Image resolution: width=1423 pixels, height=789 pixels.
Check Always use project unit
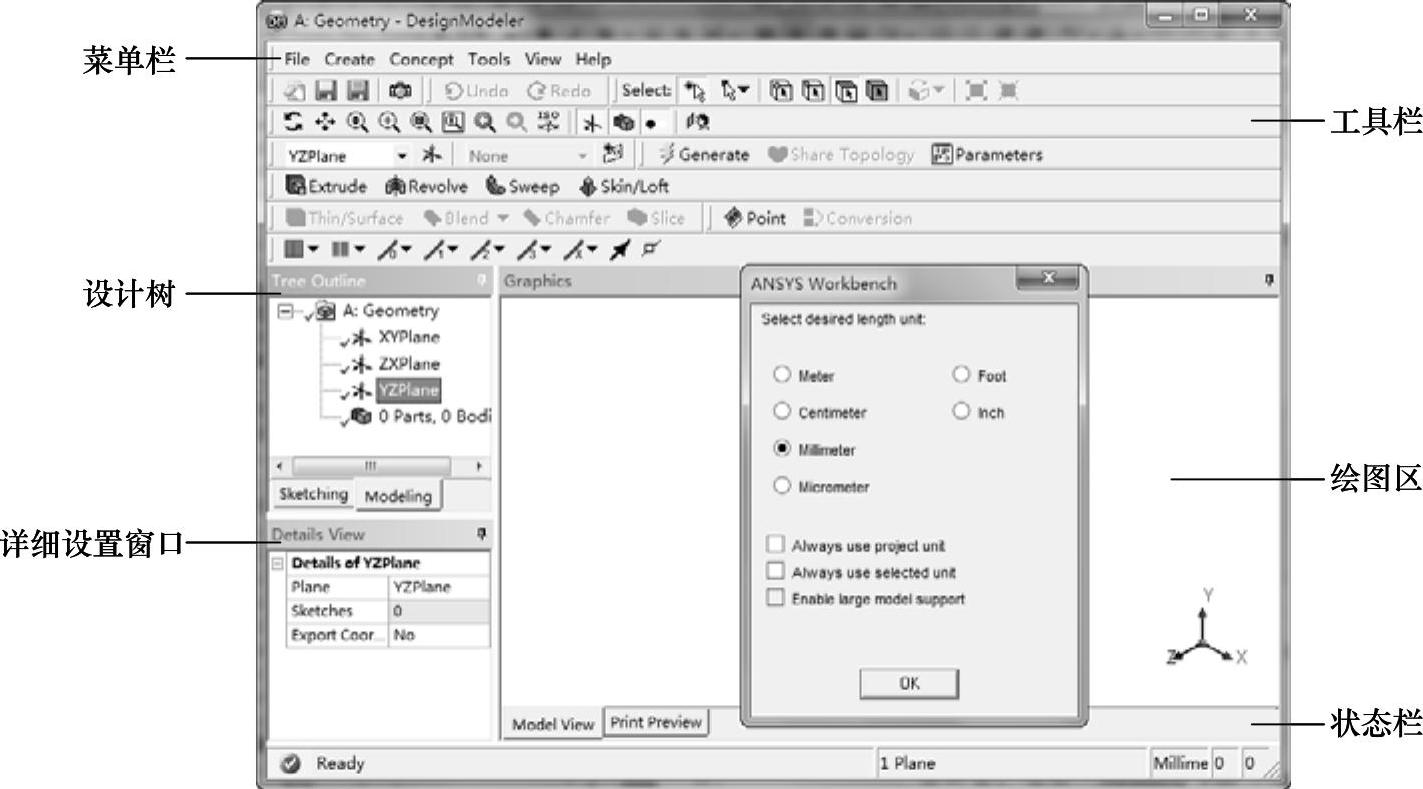pos(775,545)
